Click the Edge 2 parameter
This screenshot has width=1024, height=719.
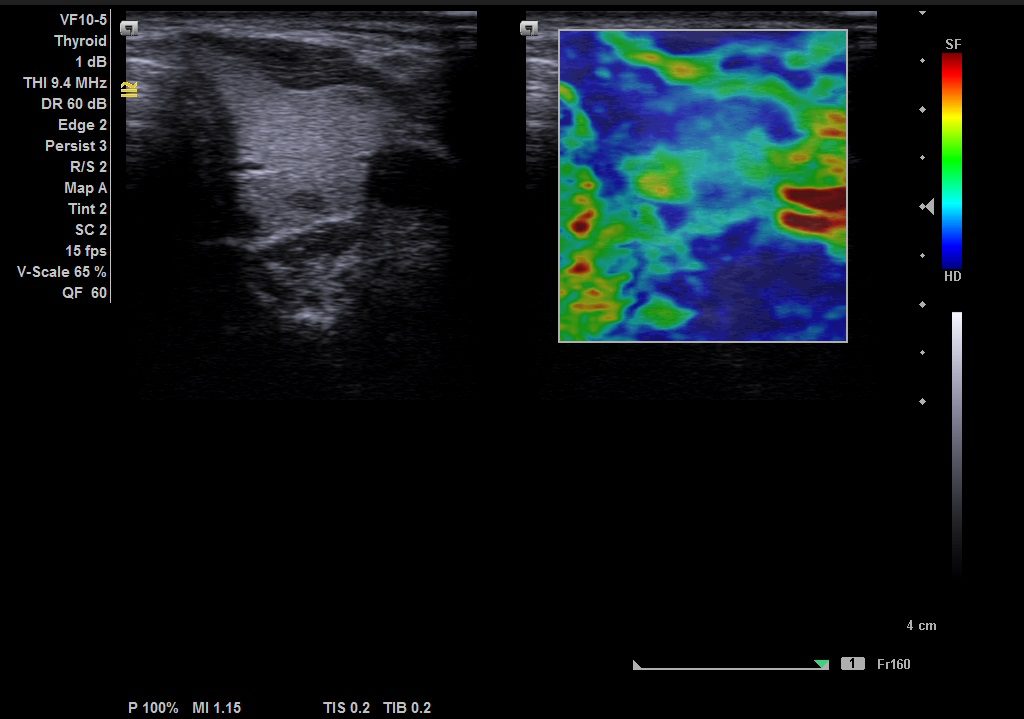82,125
